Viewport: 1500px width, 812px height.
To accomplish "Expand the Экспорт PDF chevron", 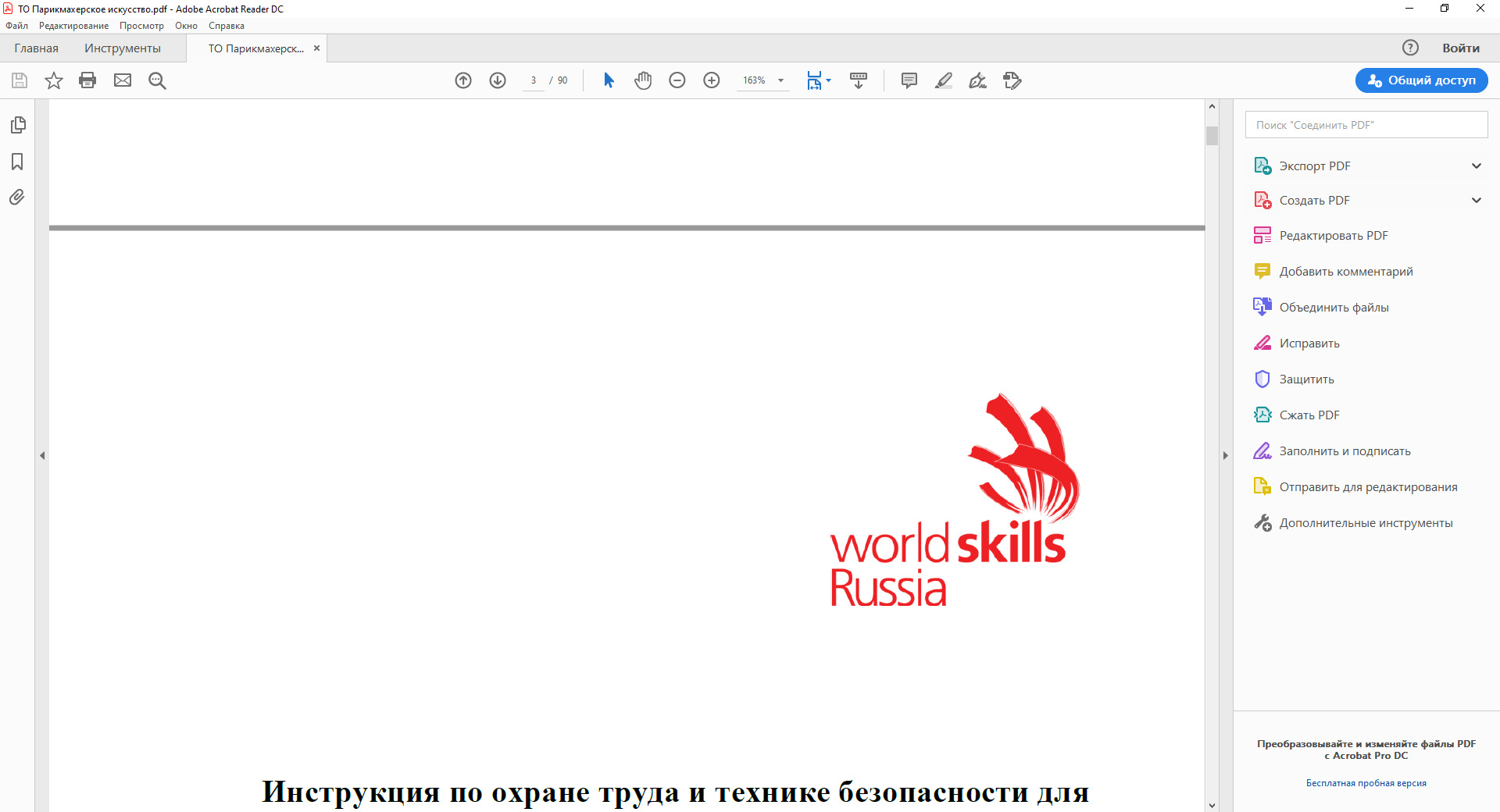I will tap(1476, 166).
